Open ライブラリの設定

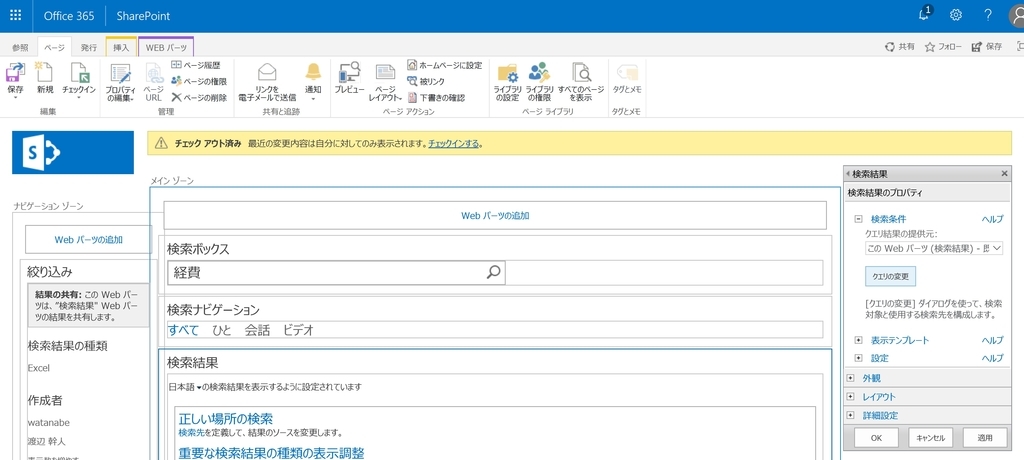coord(507,82)
